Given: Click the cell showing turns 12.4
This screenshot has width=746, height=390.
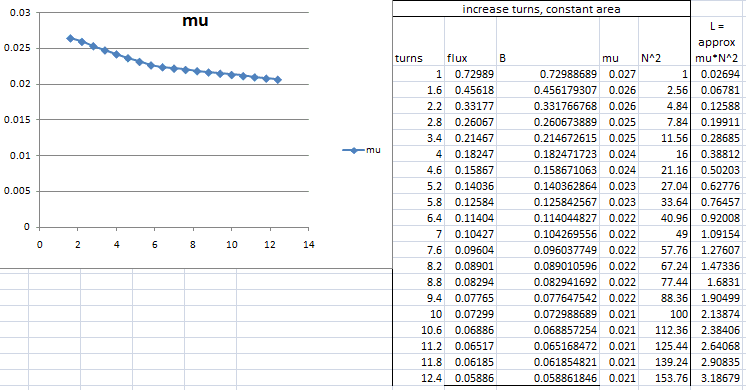Looking at the screenshot, I should [419, 378].
